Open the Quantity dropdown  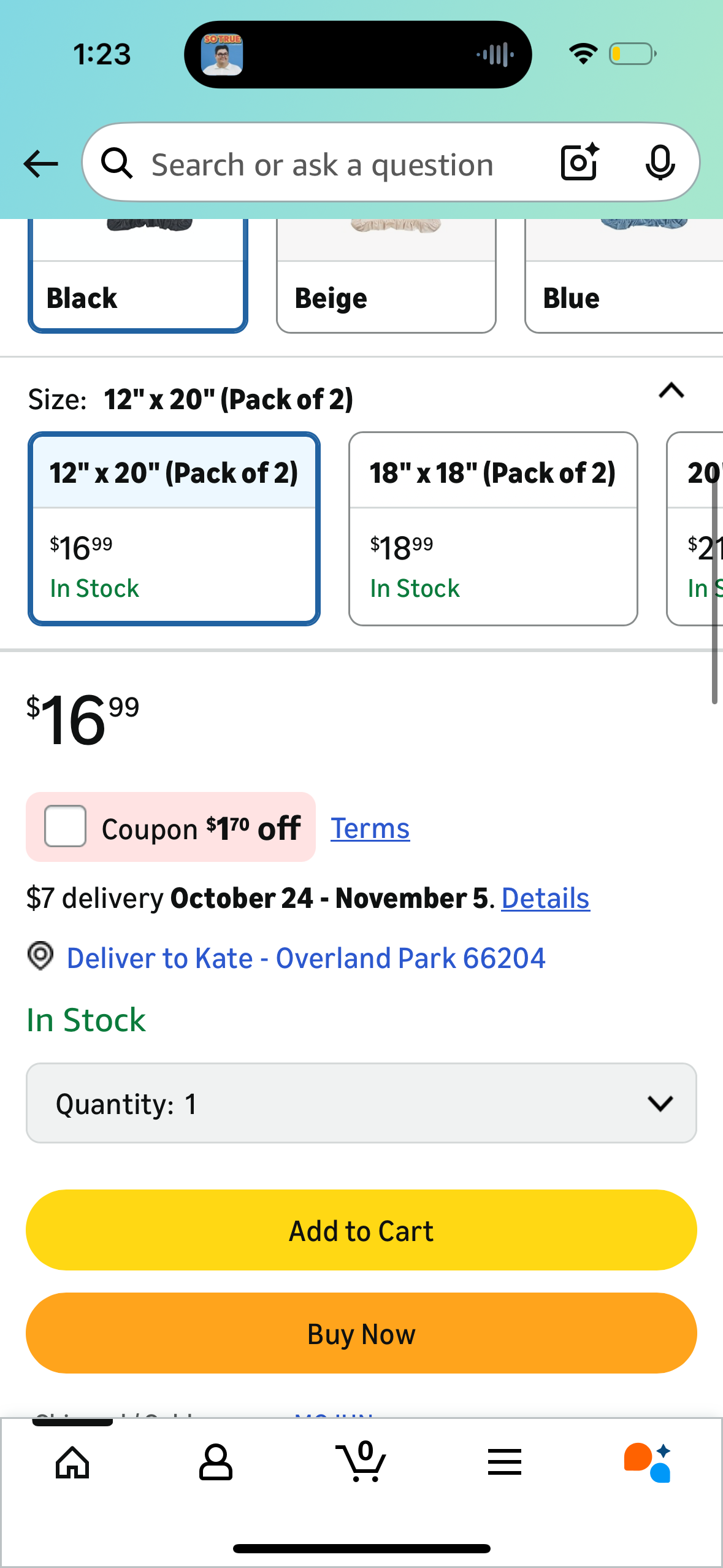(x=361, y=1103)
